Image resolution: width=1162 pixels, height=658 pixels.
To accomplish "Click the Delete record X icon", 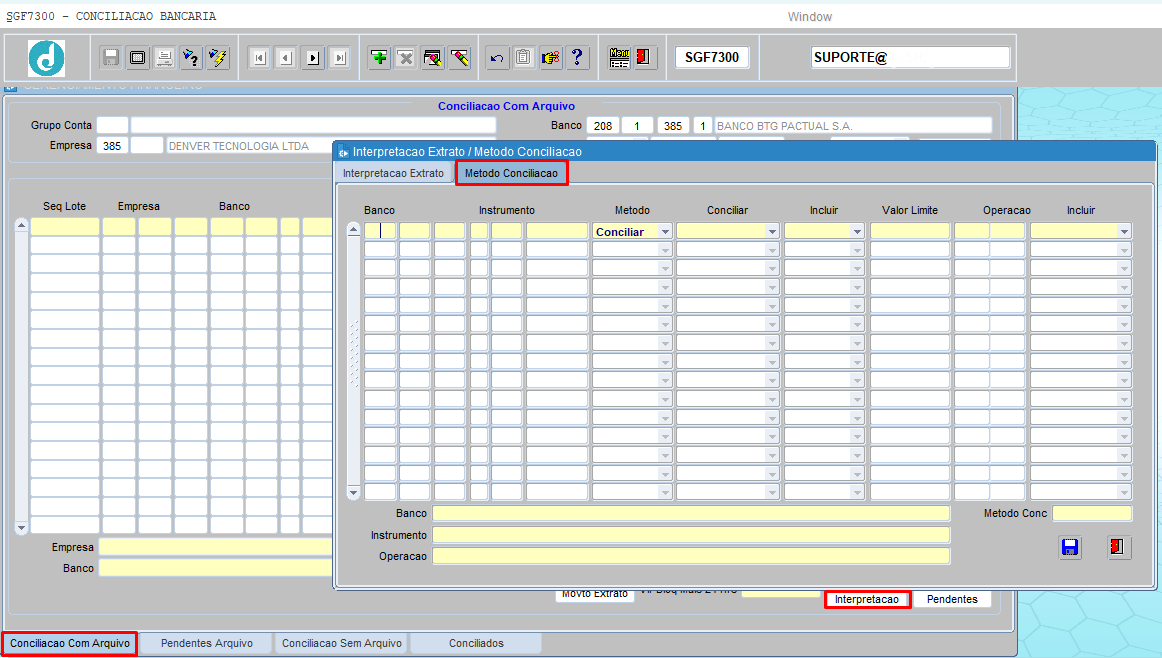I will [405, 57].
